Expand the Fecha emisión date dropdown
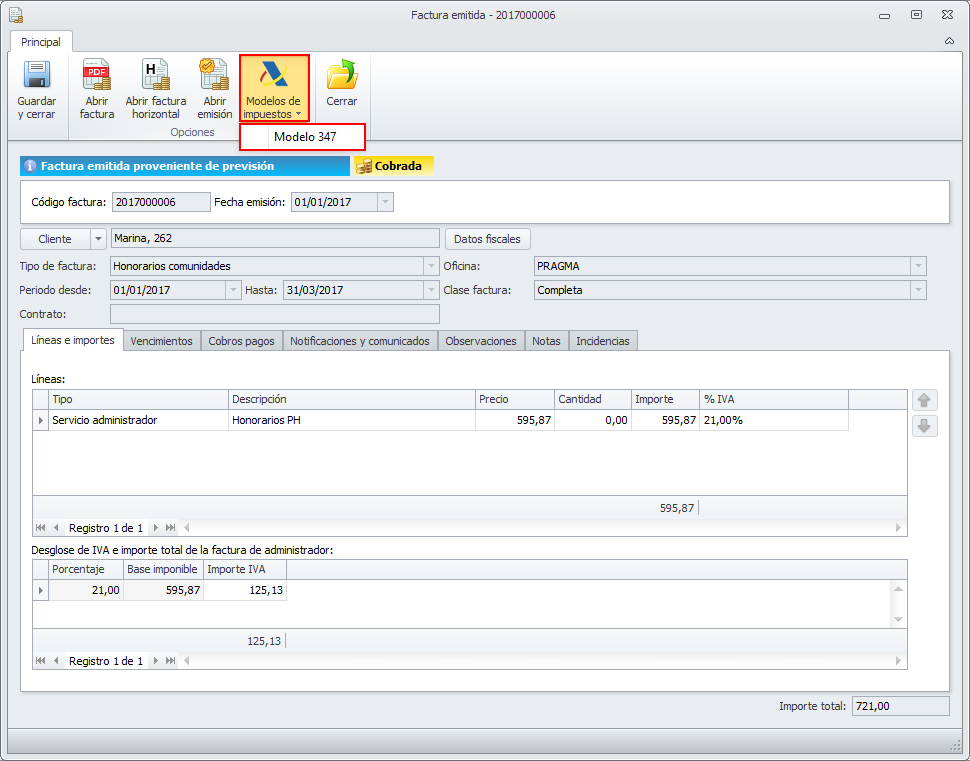The height and width of the screenshot is (761, 970). 385,202
